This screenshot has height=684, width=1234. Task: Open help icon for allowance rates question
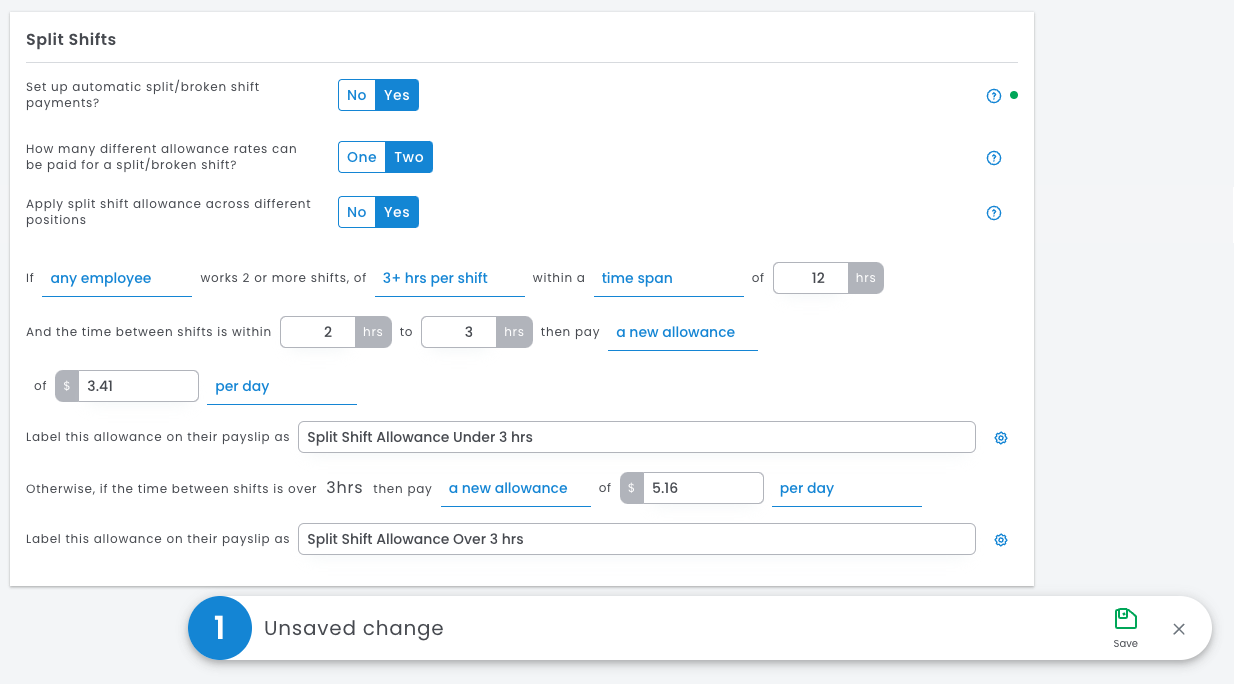point(993,158)
